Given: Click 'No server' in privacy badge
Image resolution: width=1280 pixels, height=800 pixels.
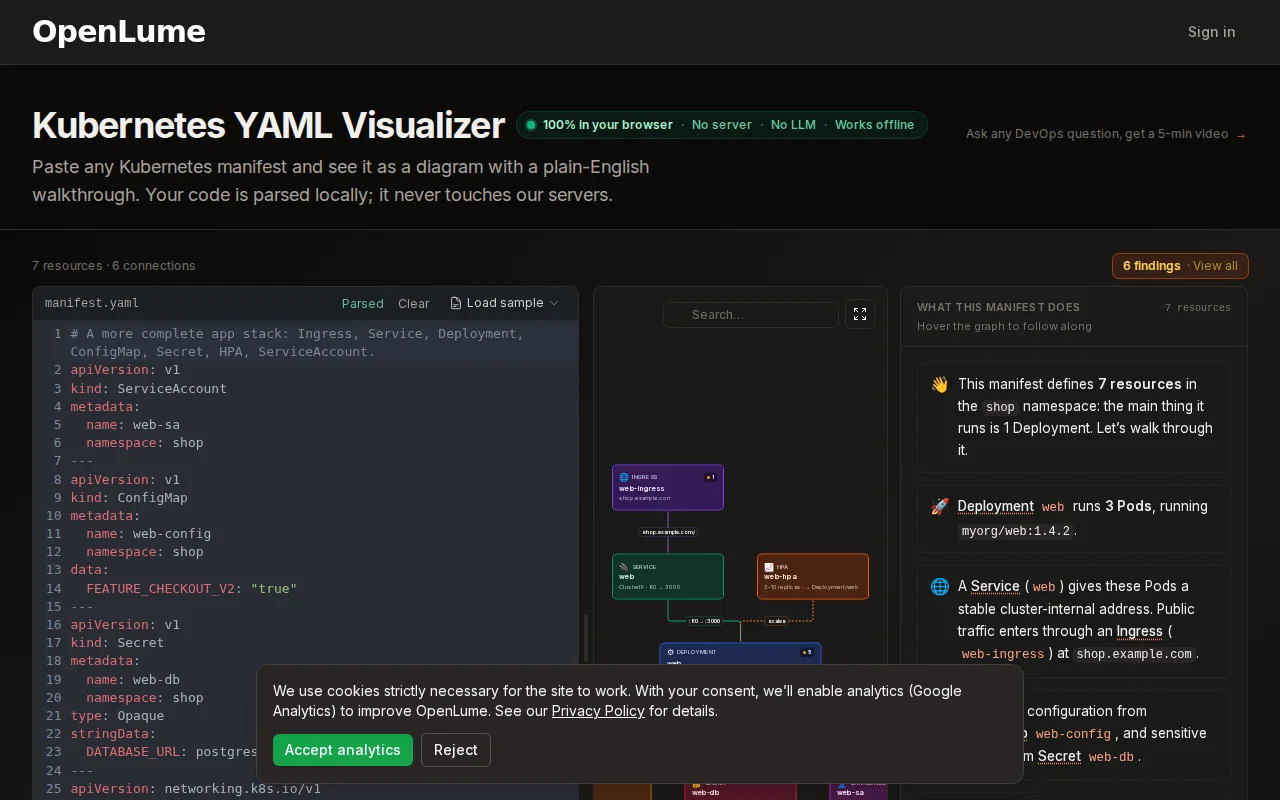Looking at the screenshot, I should click(x=722, y=125).
